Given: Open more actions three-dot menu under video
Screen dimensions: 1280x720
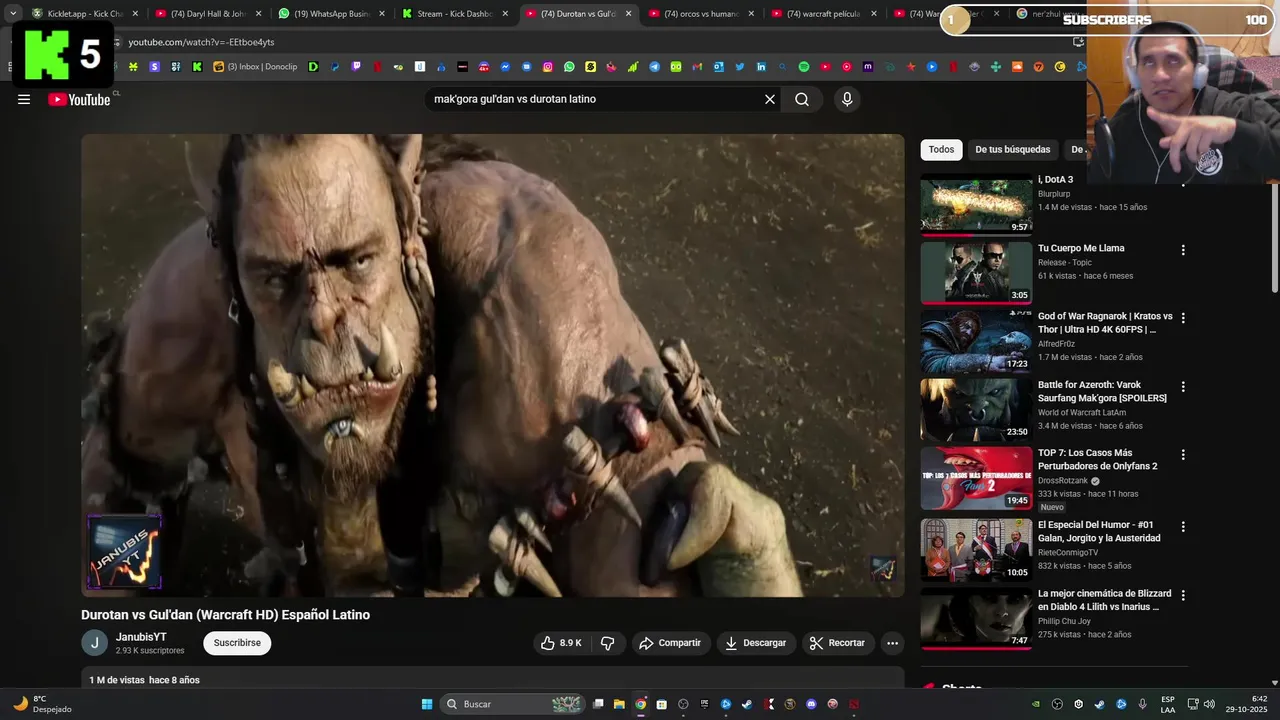Looking at the screenshot, I should (893, 643).
